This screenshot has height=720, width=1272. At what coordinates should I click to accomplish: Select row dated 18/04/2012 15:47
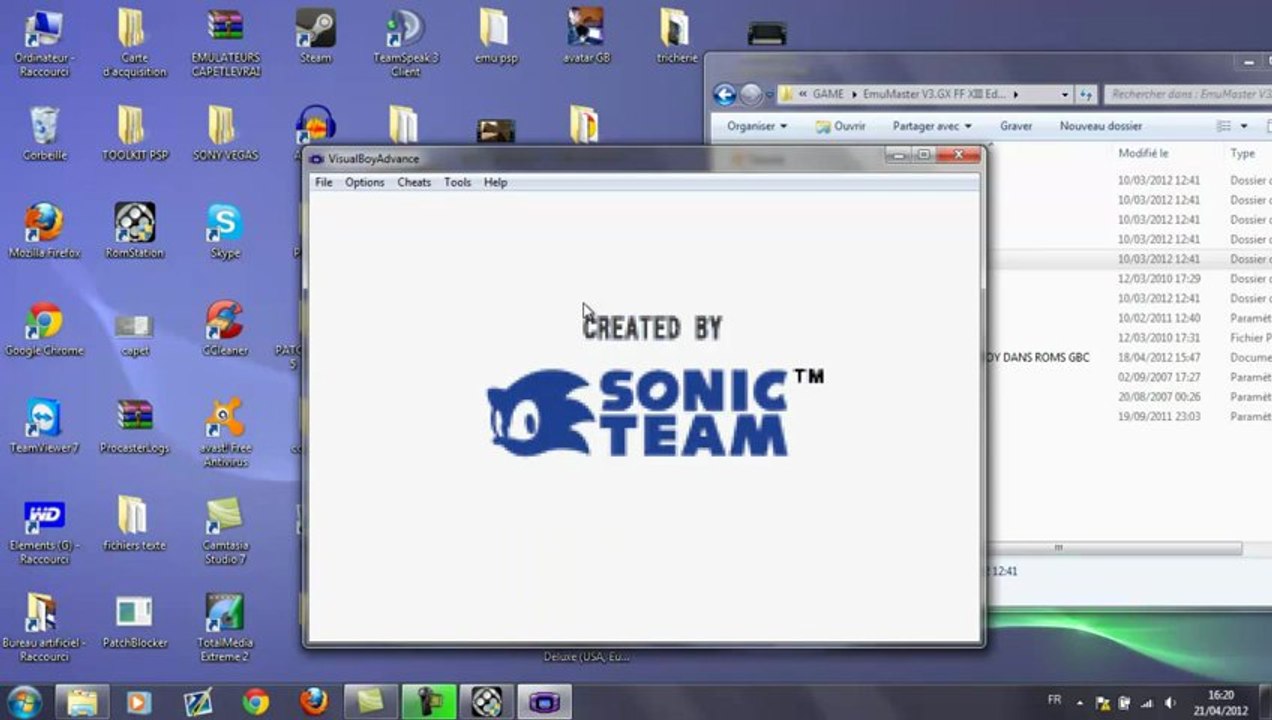[x=1128, y=357]
